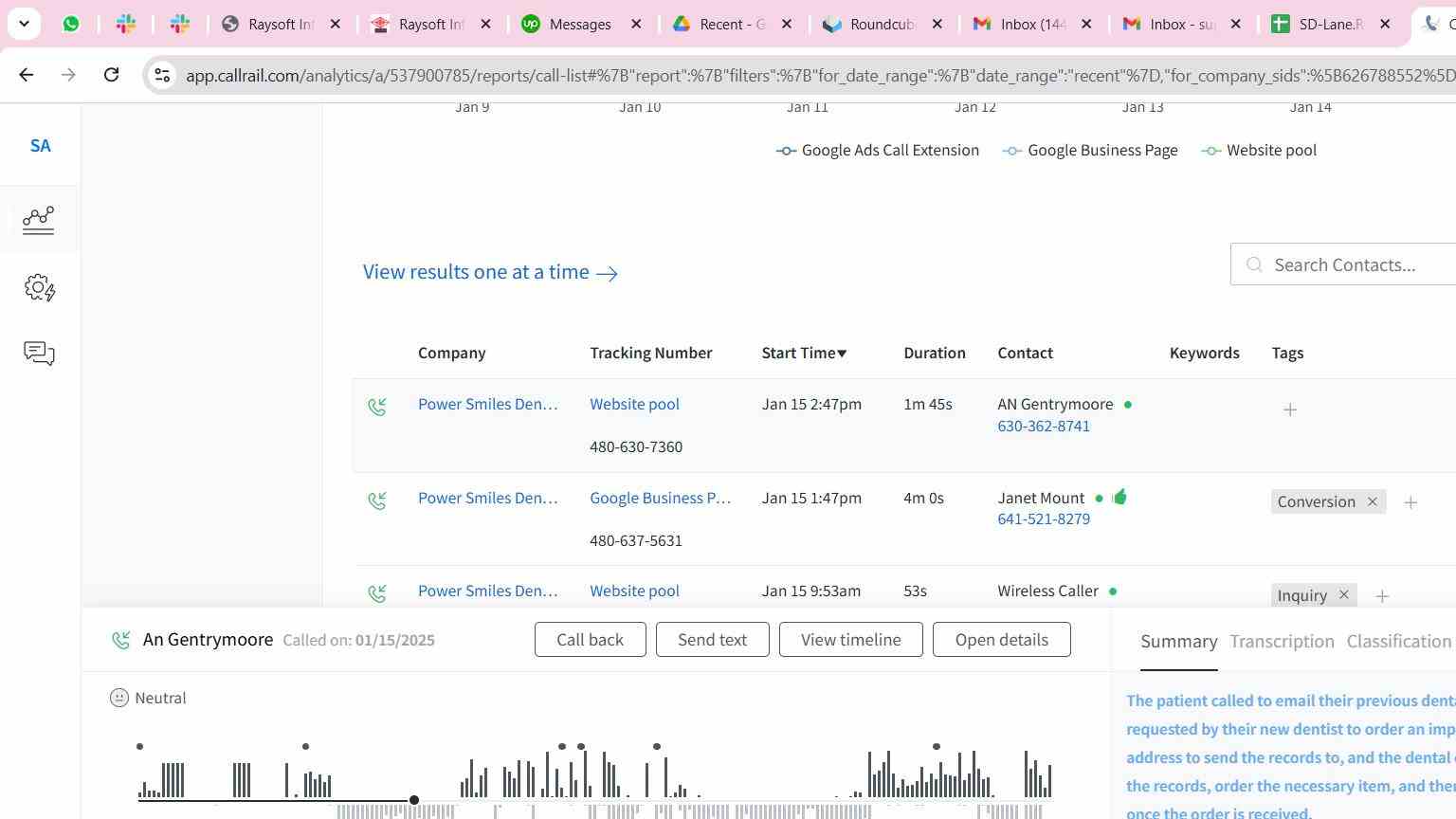Close the Messages browser tab
Image resolution: width=1456 pixels, height=819 pixels.
coord(637,24)
